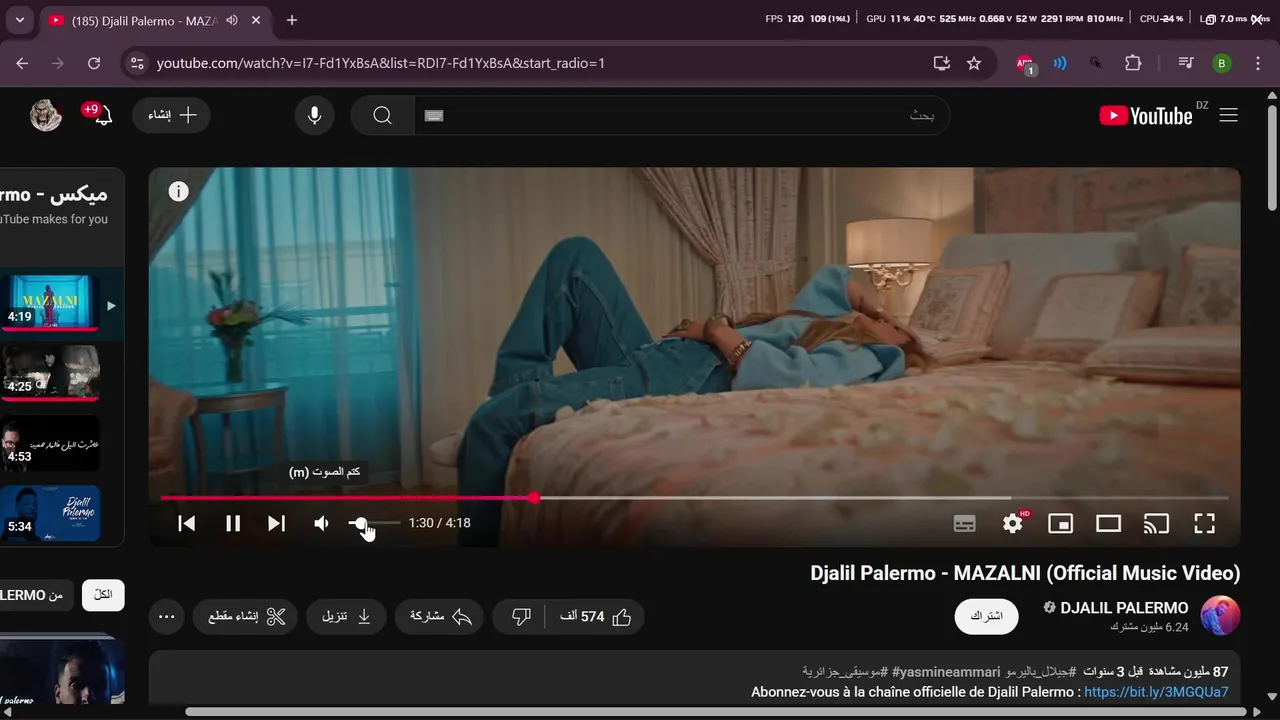1280x720 pixels.
Task: Play the 4:25 playlist video thumbnail
Action: (50, 372)
